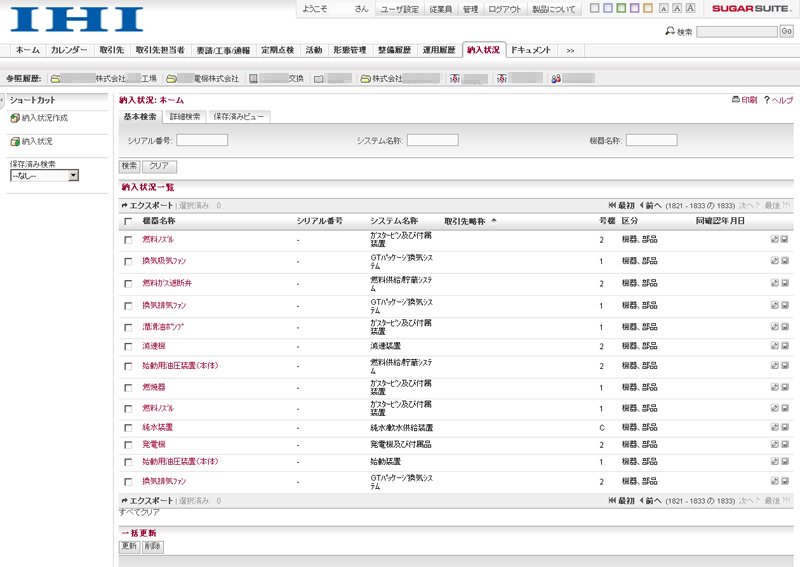
Task: Open ユーザ設定 from the top bar
Action: pyautogui.click(x=399, y=9)
